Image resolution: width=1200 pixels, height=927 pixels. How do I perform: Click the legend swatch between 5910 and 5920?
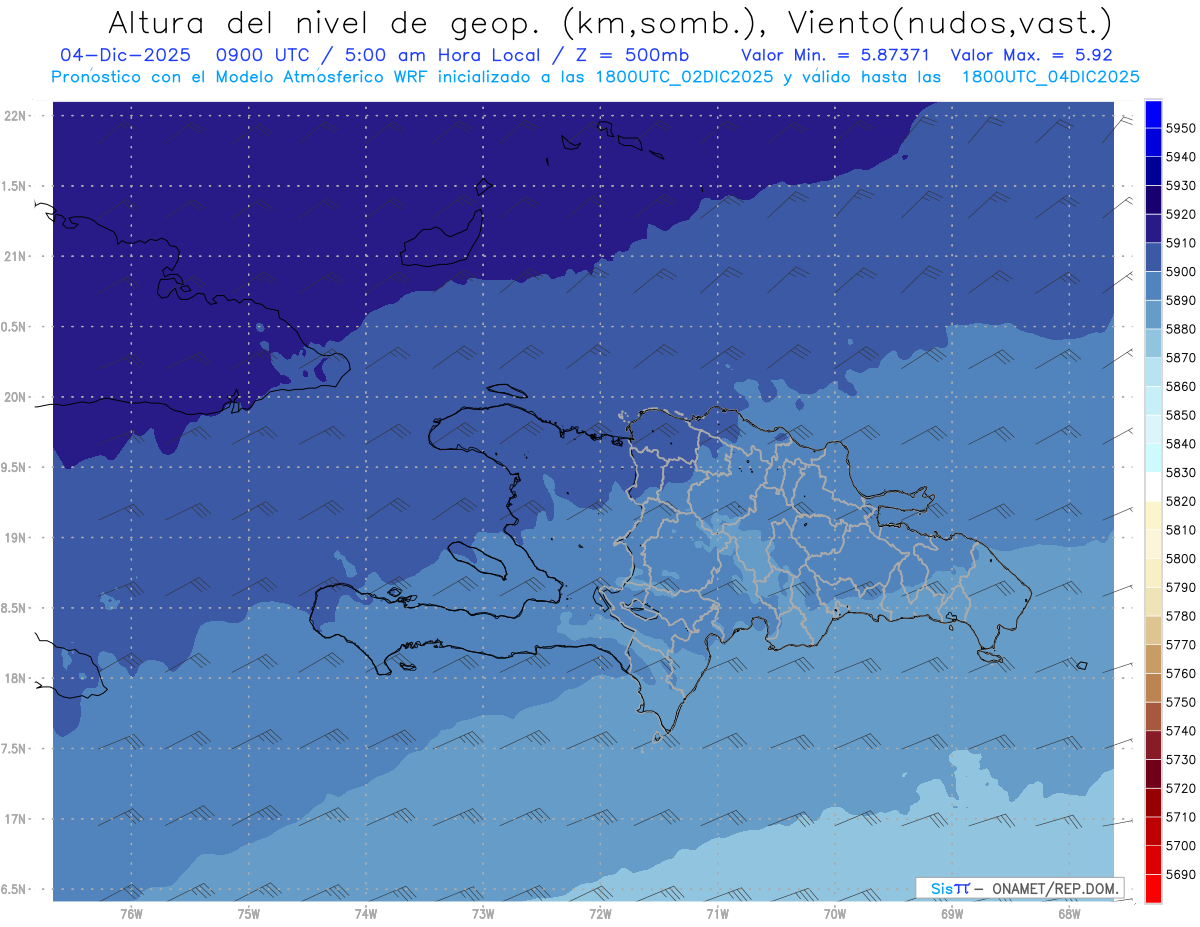[1153, 228]
